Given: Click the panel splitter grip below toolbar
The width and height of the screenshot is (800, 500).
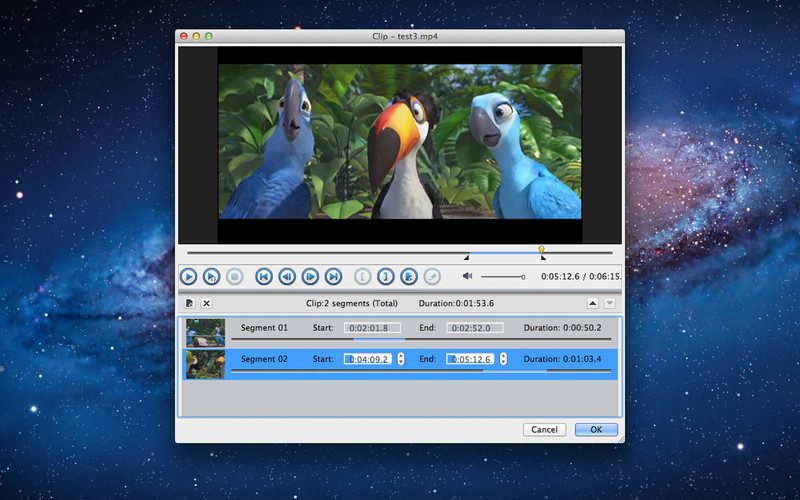Looking at the screenshot, I should pos(400,290).
